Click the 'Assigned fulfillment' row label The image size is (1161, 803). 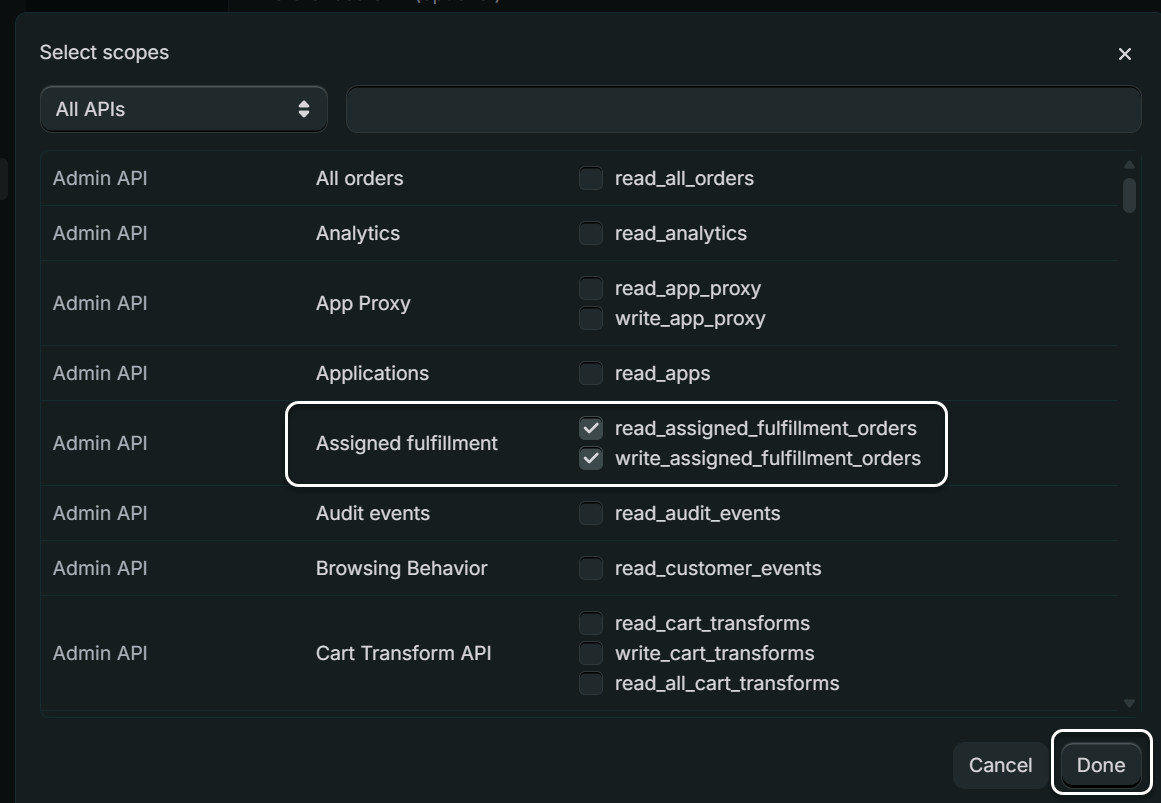point(406,443)
